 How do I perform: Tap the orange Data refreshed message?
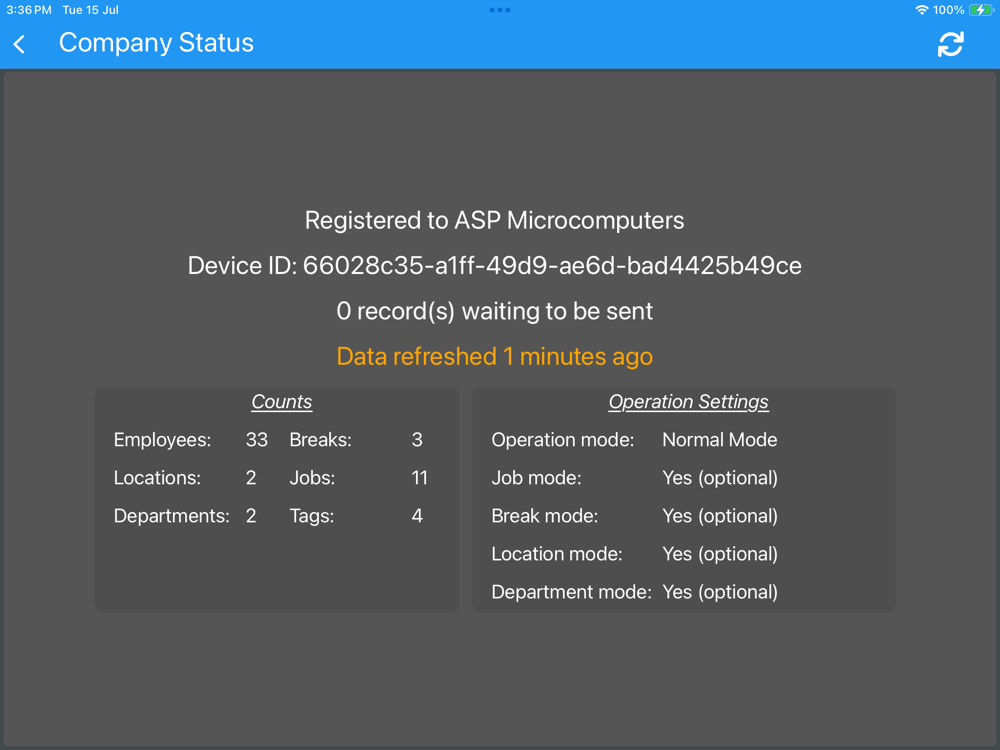point(494,357)
